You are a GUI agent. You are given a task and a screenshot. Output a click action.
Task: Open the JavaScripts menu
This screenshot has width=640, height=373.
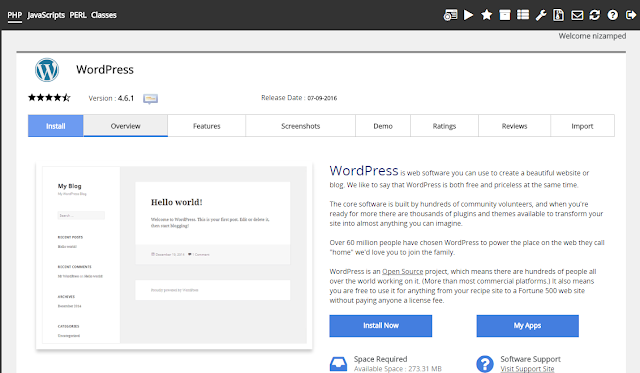46,15
